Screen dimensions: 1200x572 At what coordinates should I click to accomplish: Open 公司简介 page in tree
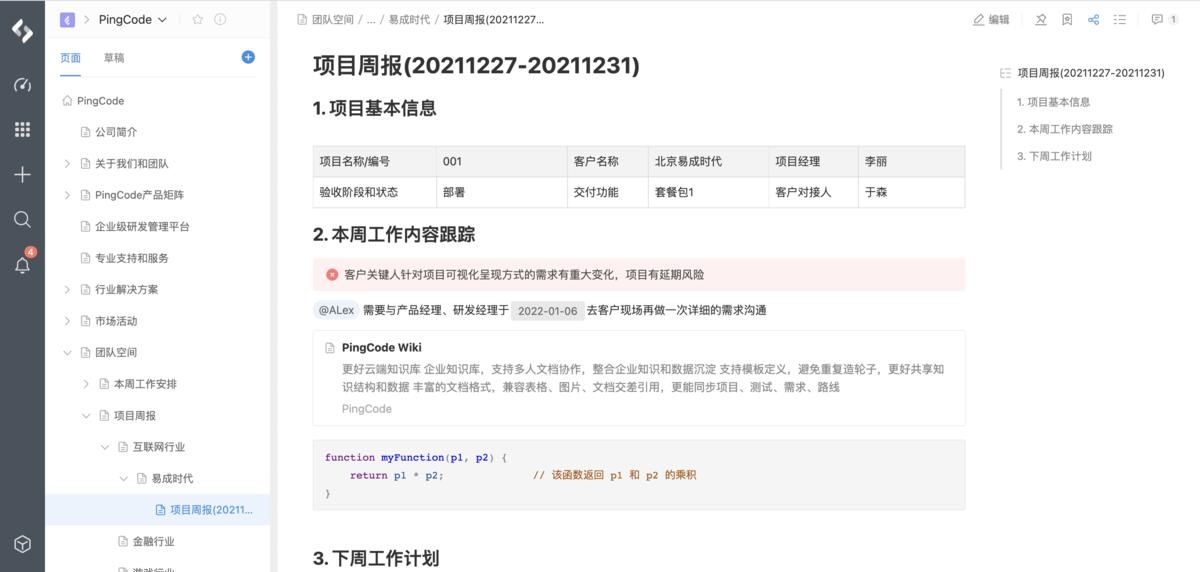point(116,132)
